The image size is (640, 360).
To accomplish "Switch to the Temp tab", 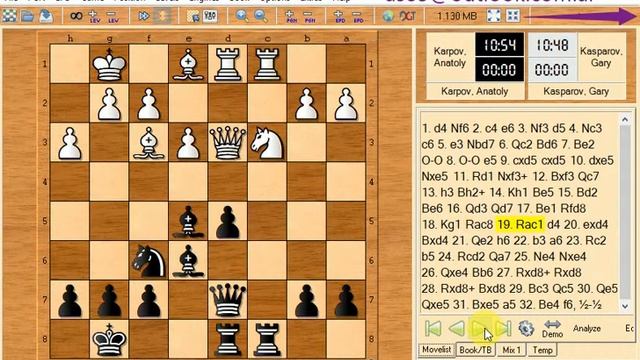I will pyautogui.click(x=542, y=350).
